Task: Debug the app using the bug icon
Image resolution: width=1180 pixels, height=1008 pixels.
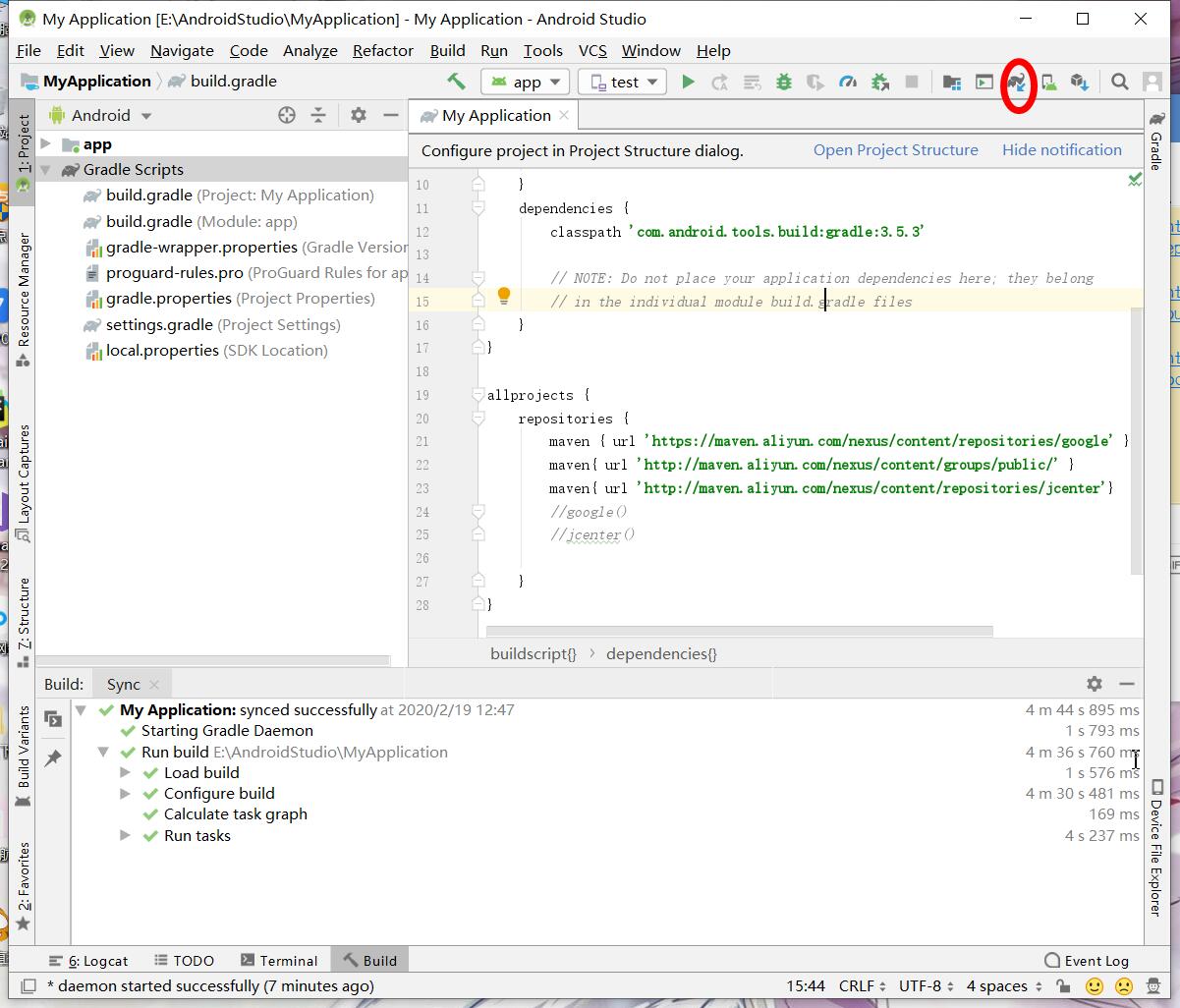Action: pos(783,82)
